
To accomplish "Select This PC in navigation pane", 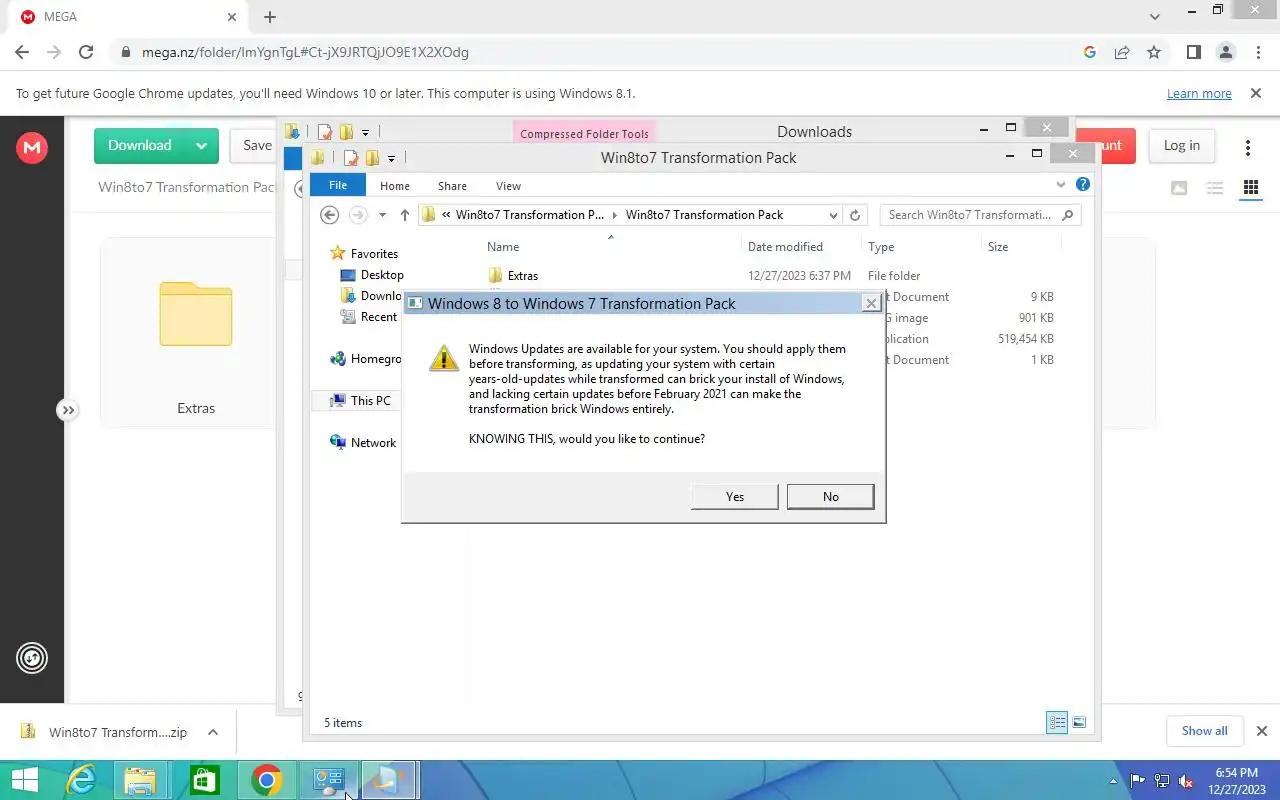I will 361,401.
